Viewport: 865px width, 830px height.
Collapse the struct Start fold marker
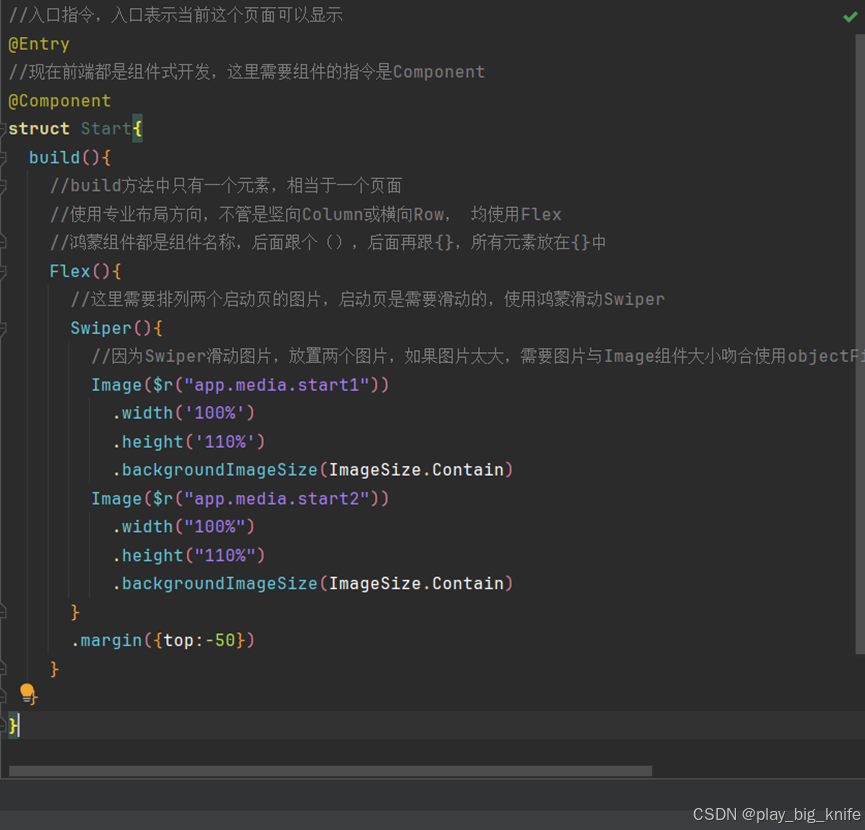click(x=3, y=129)
